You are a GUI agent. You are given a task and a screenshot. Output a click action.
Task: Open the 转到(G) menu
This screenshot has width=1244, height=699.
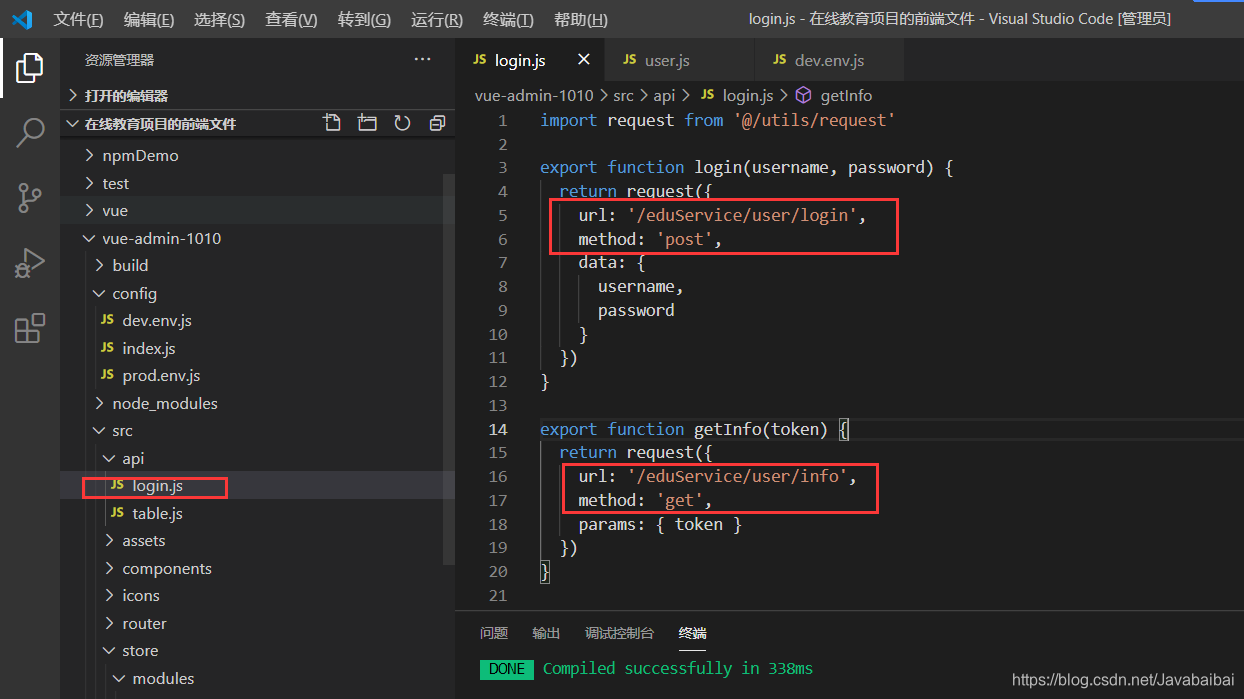(x=364, y=20)
